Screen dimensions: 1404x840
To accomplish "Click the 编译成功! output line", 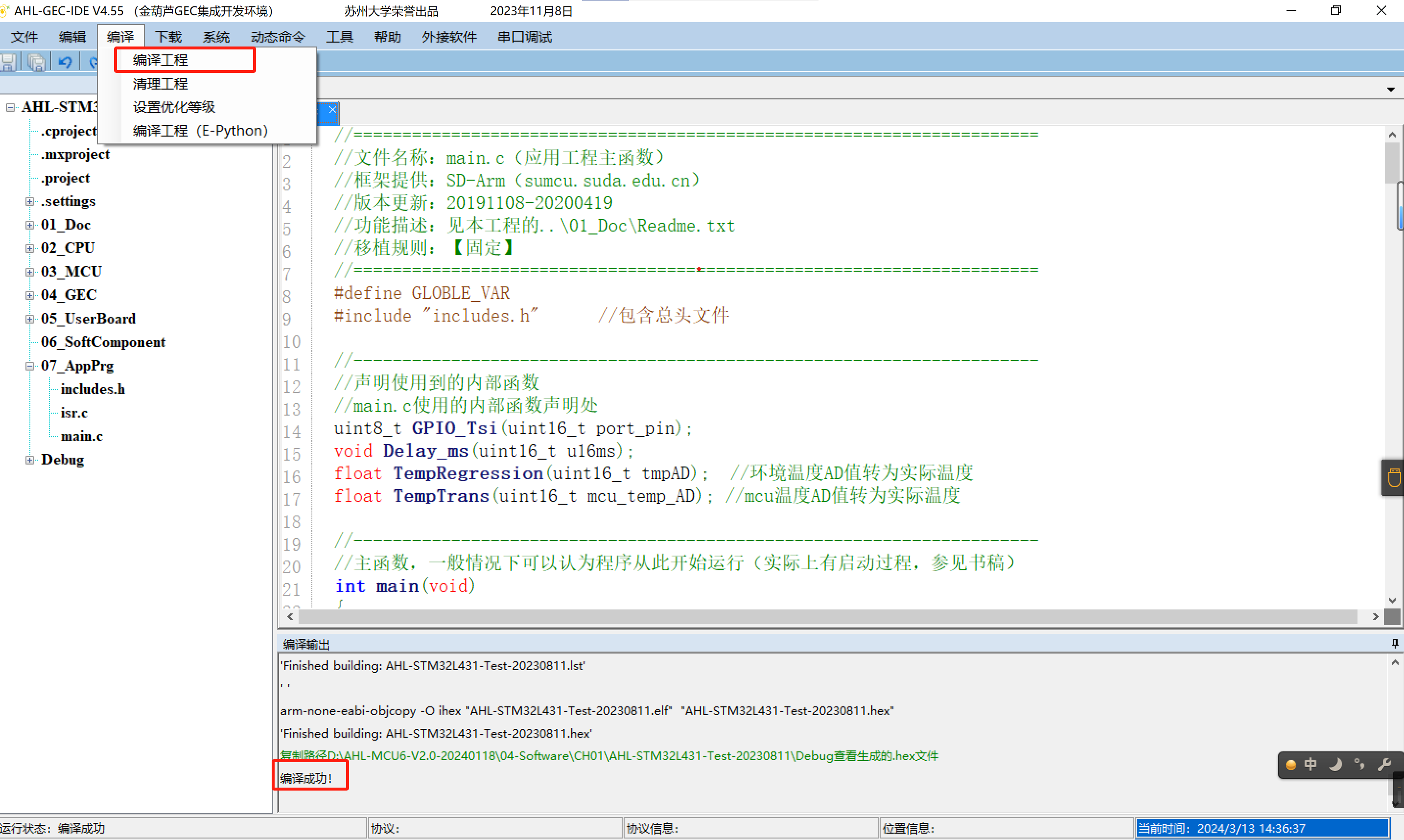I will [x=306, y=778].
